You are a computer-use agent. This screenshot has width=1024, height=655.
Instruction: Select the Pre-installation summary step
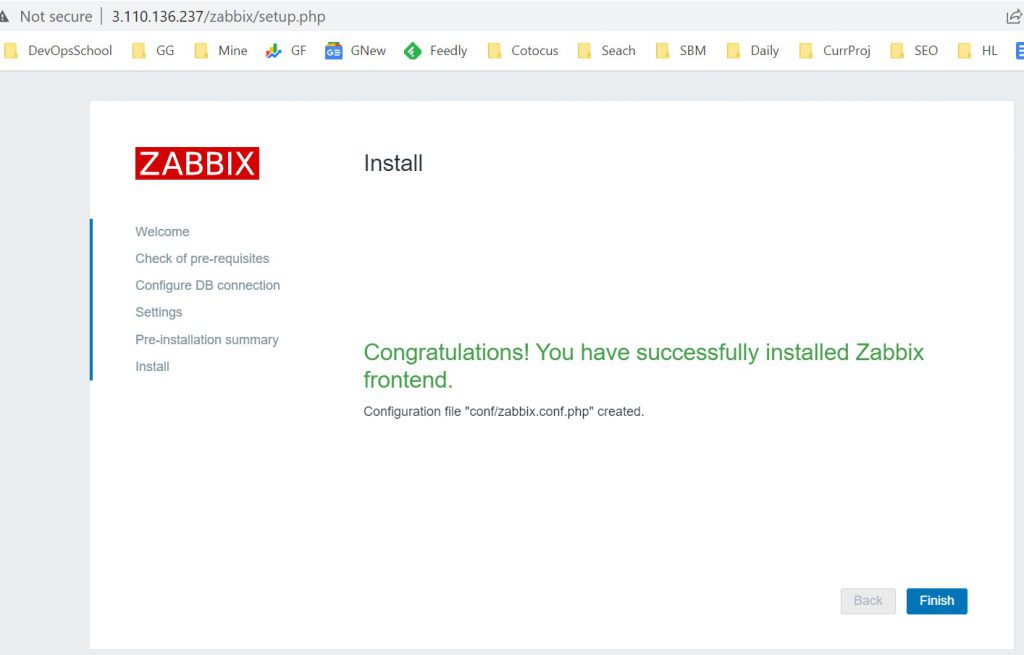click(207, 340)
